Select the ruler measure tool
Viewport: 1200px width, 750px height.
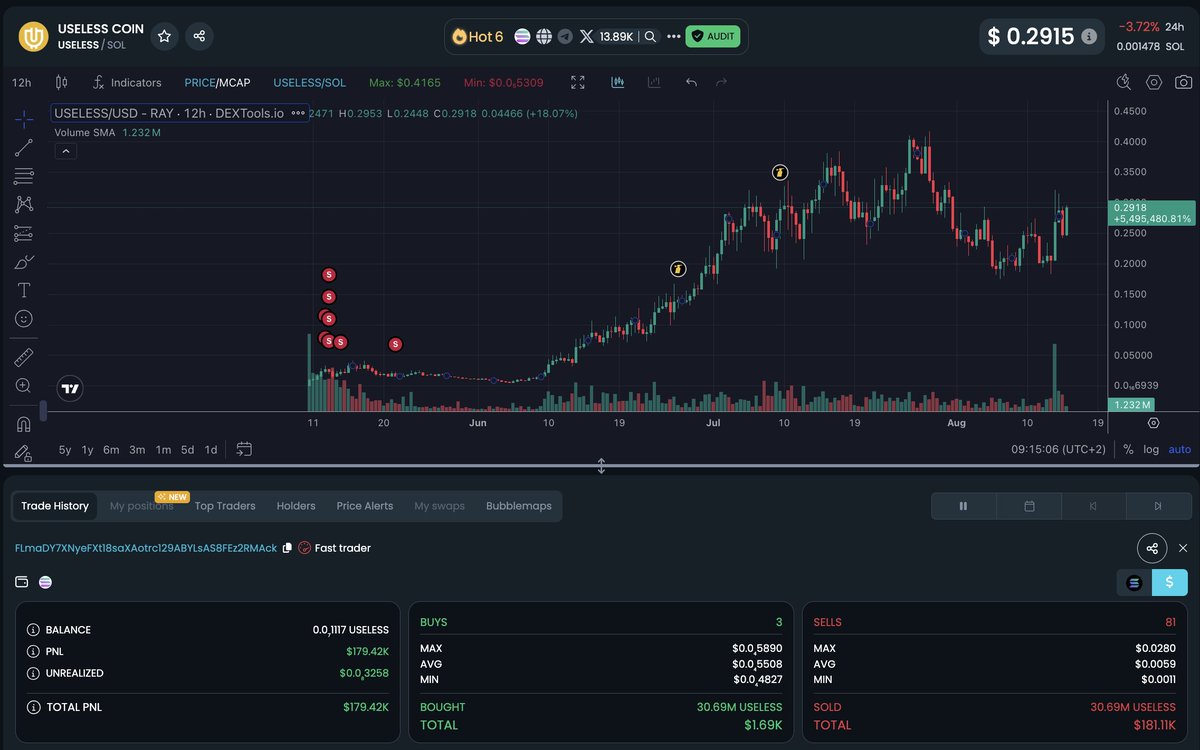pos(24,357)
